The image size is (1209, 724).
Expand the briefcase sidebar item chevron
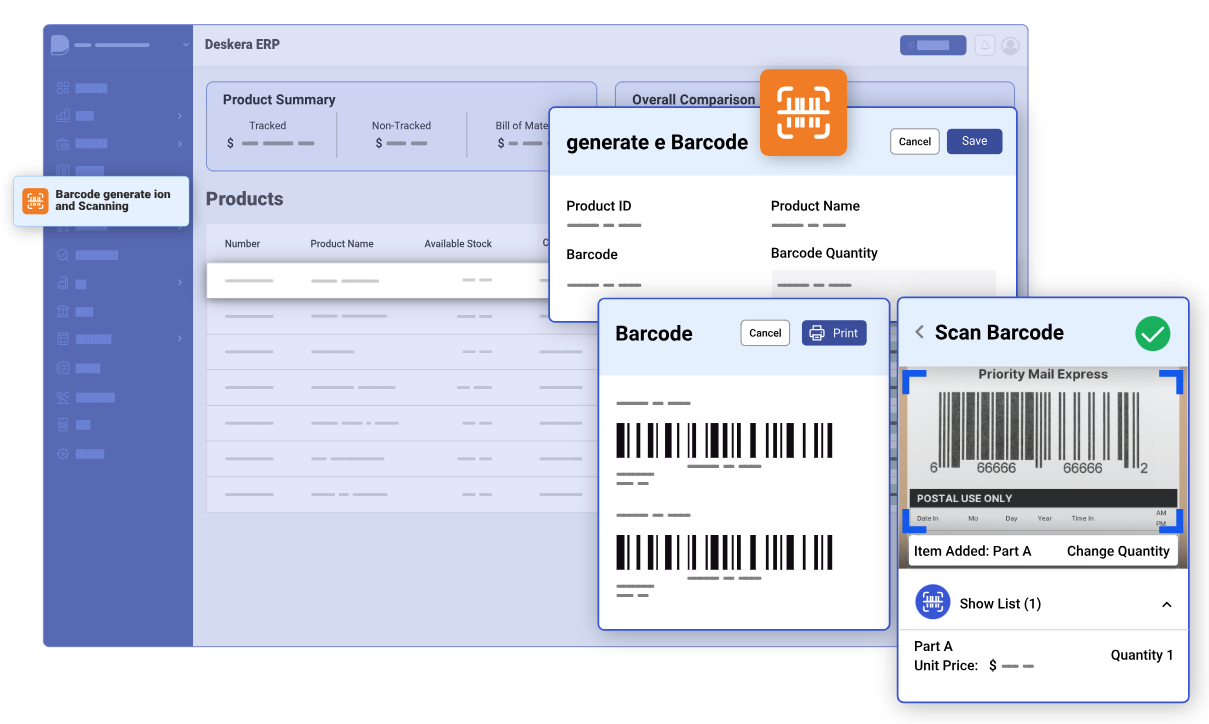coord(180,144)
